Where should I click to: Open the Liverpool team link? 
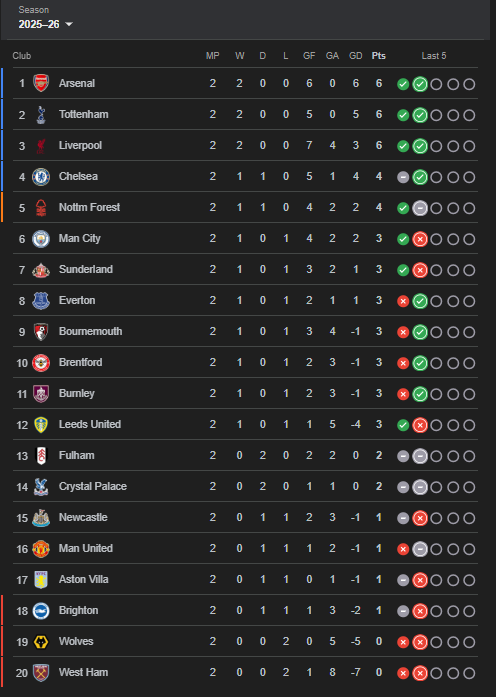80,145
